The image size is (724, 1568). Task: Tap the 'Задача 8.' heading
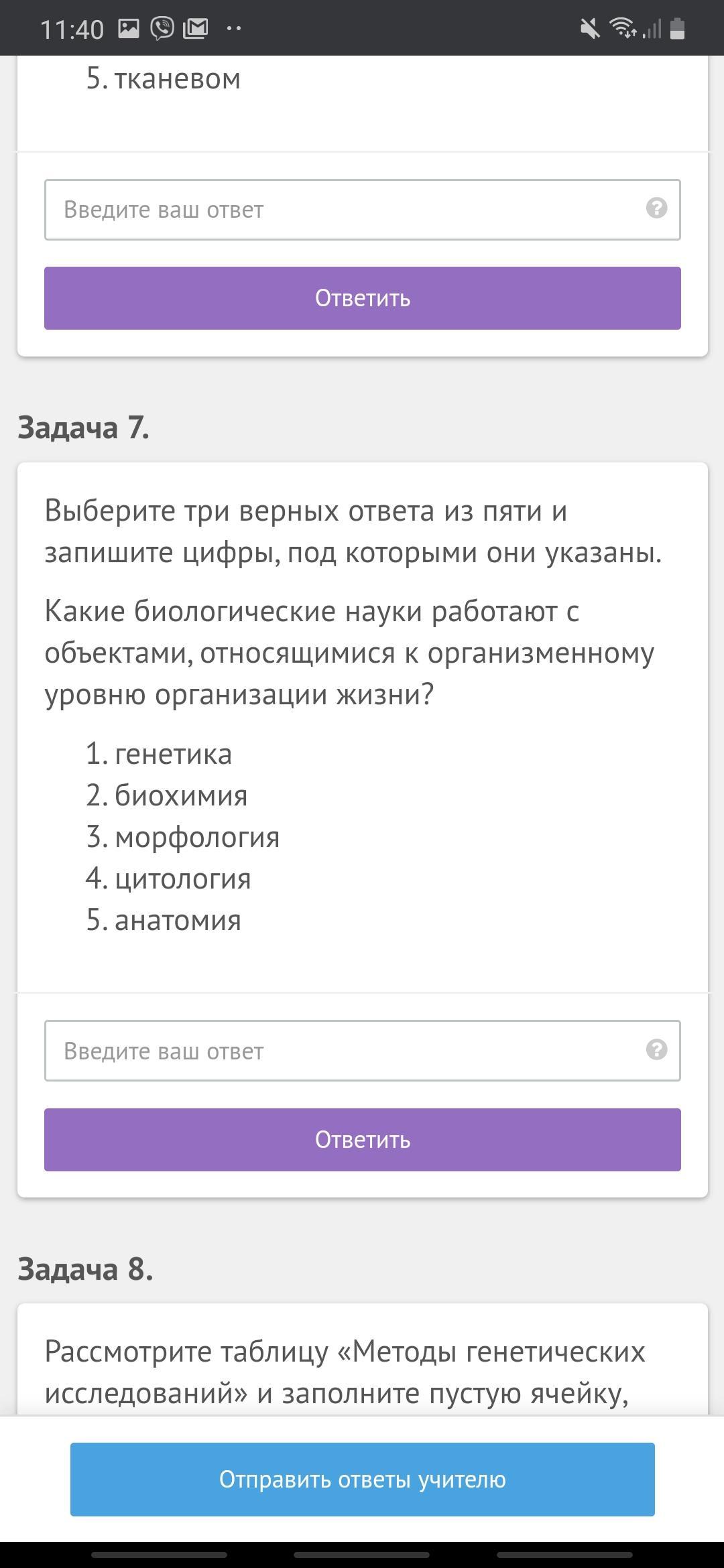pos(85,1269)
